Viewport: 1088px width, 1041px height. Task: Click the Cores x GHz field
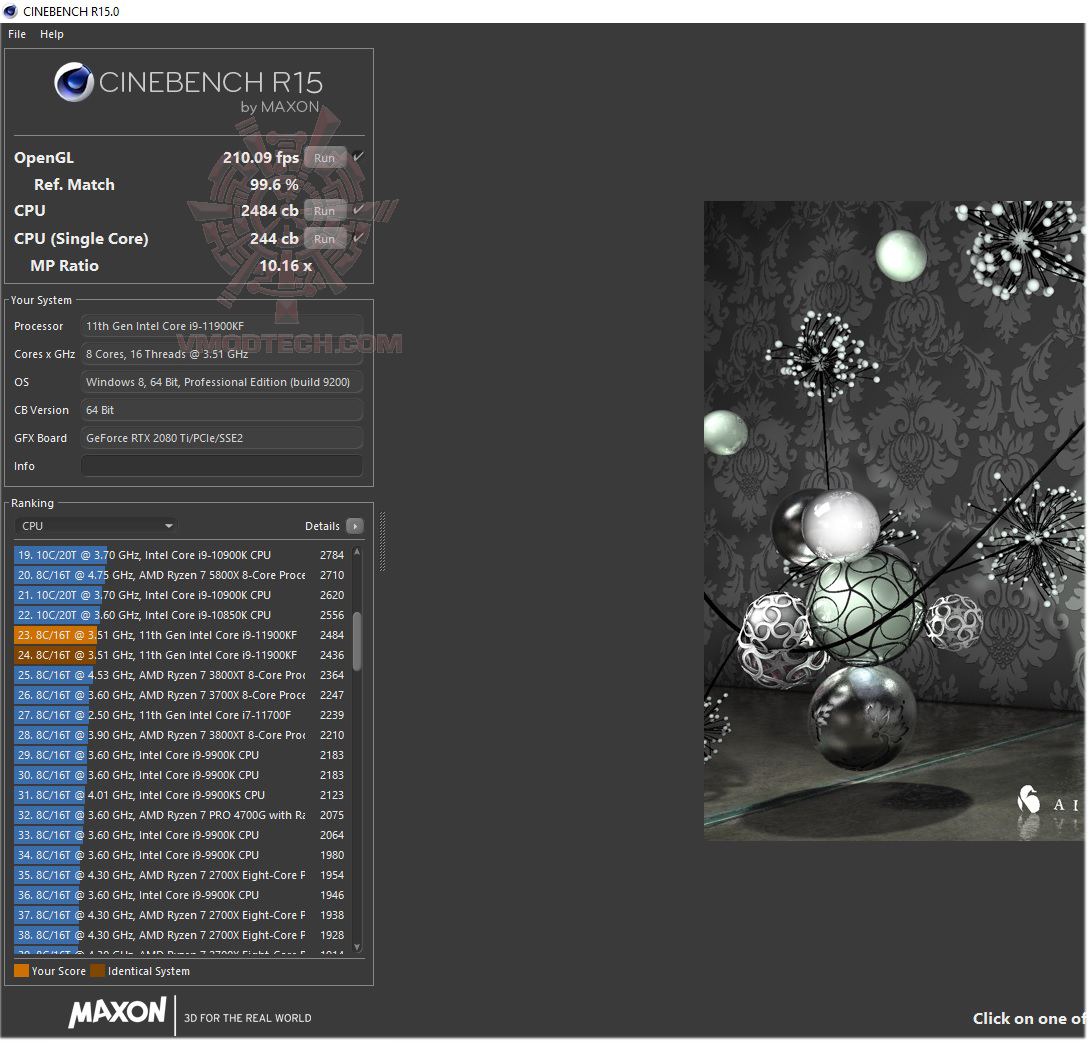pyautogui.click(x=222, y=354)
